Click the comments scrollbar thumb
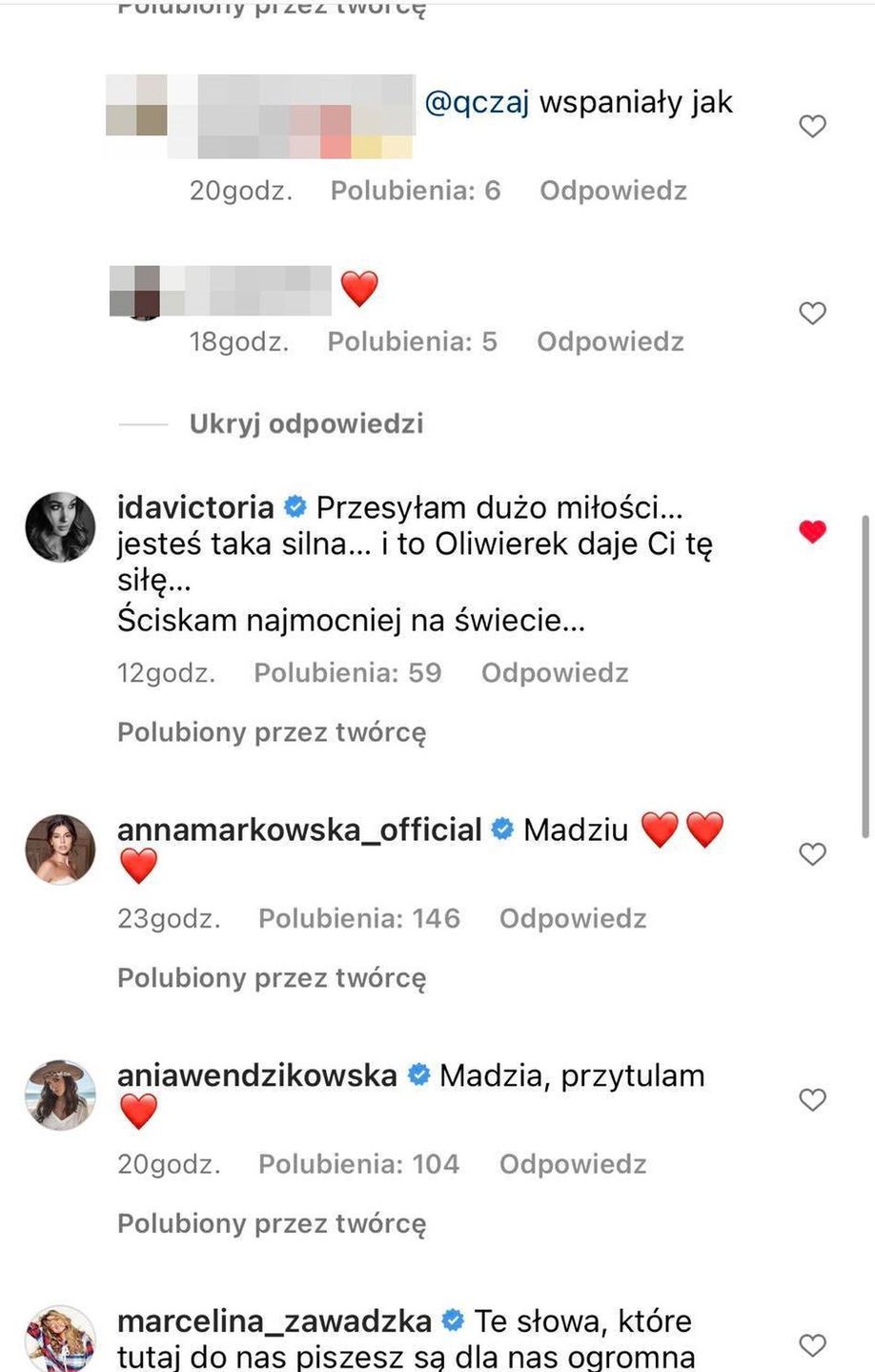875x1372 pixels. click(865, 677)
